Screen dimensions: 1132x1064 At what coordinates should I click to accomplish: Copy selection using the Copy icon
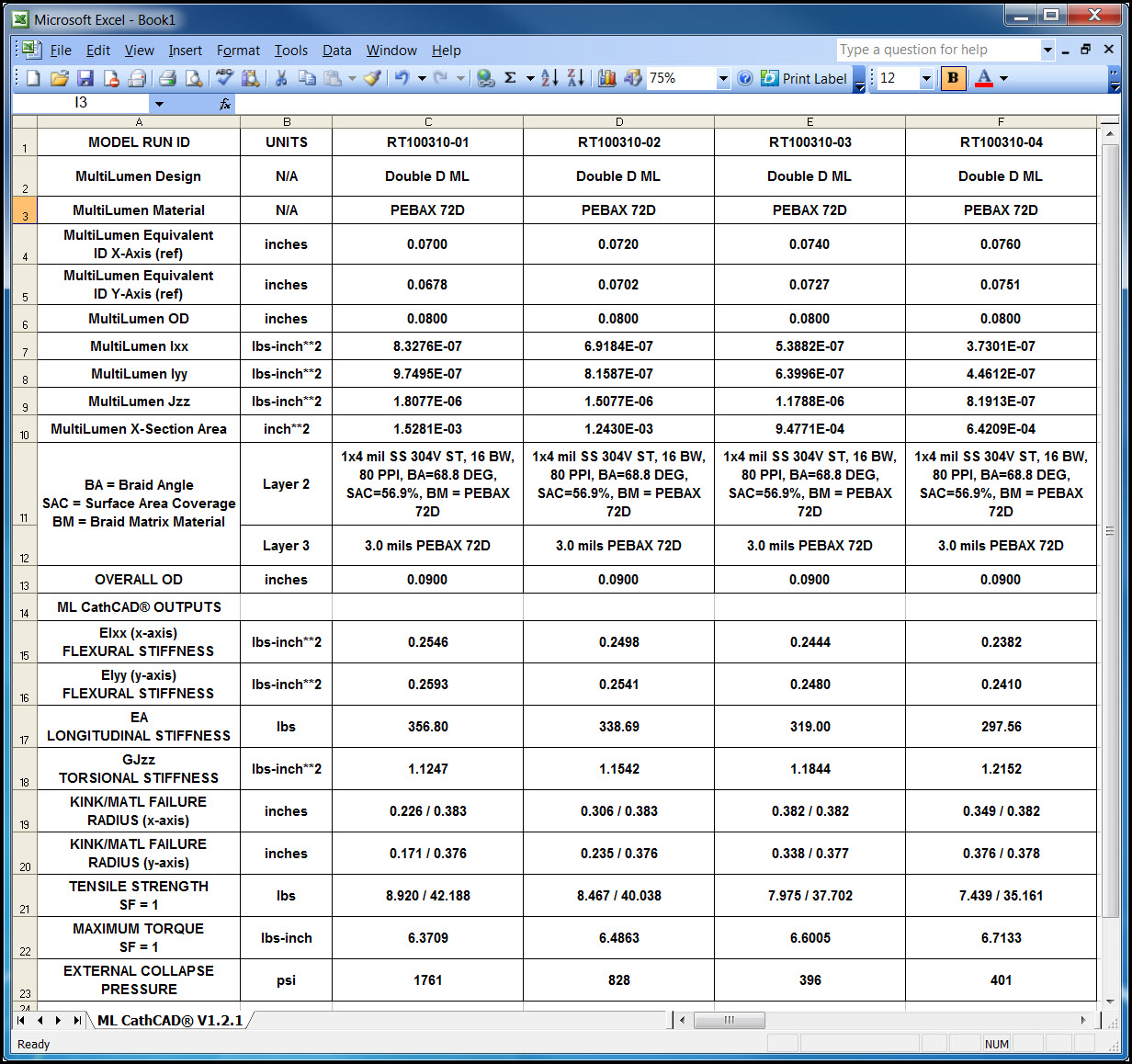307,79
